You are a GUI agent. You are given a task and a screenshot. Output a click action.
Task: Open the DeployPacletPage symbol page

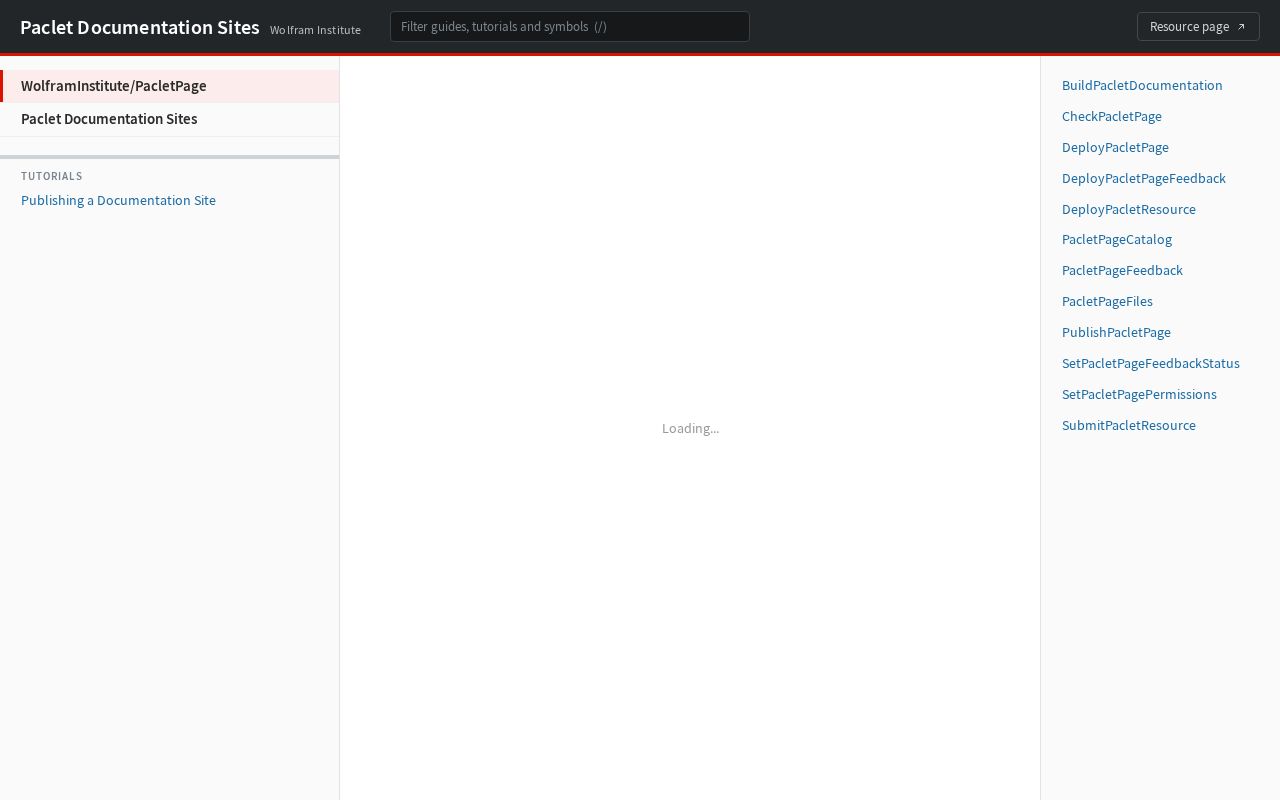[1115, 147]
